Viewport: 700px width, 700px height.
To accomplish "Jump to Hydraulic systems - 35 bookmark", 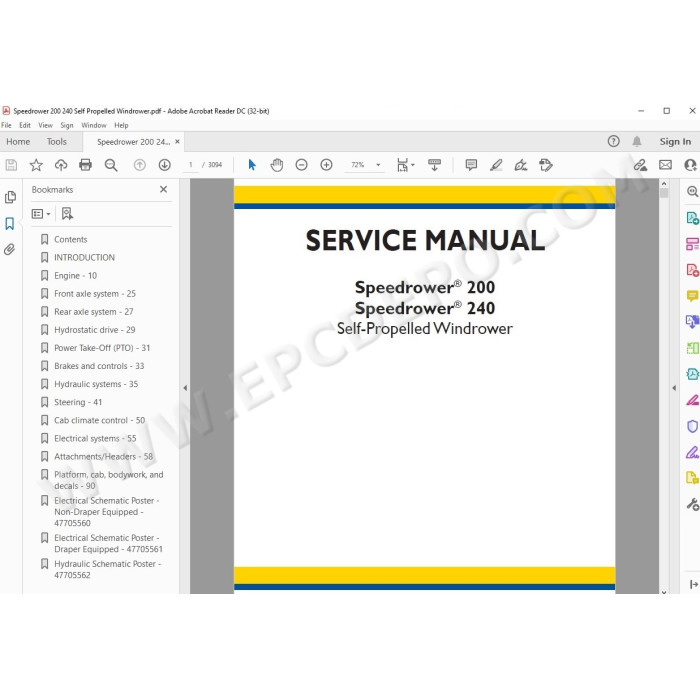I will (96, 384).
